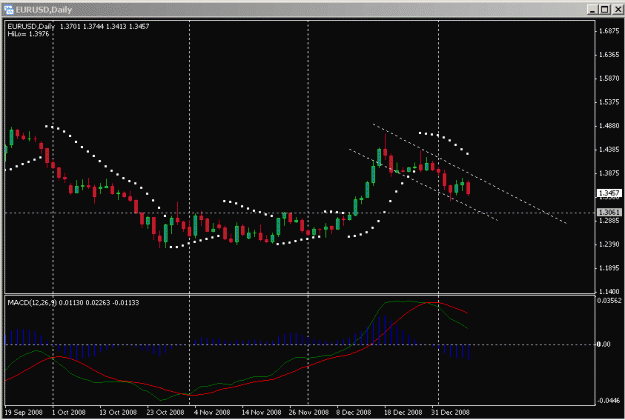This screenshot has width=625, height=420.
Task: Click the 23 Oct 2008 date label
Action: click(165, 412)
